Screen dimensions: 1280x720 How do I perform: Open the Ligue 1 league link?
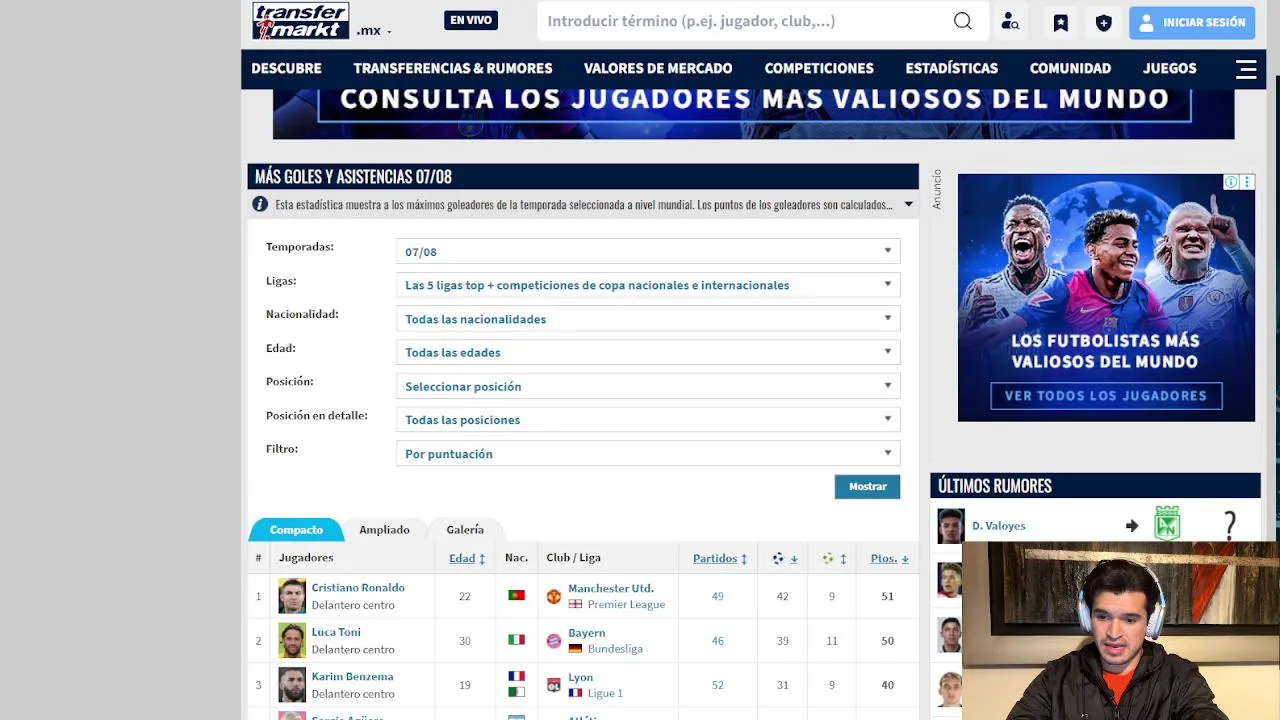(x=605, y=693)
